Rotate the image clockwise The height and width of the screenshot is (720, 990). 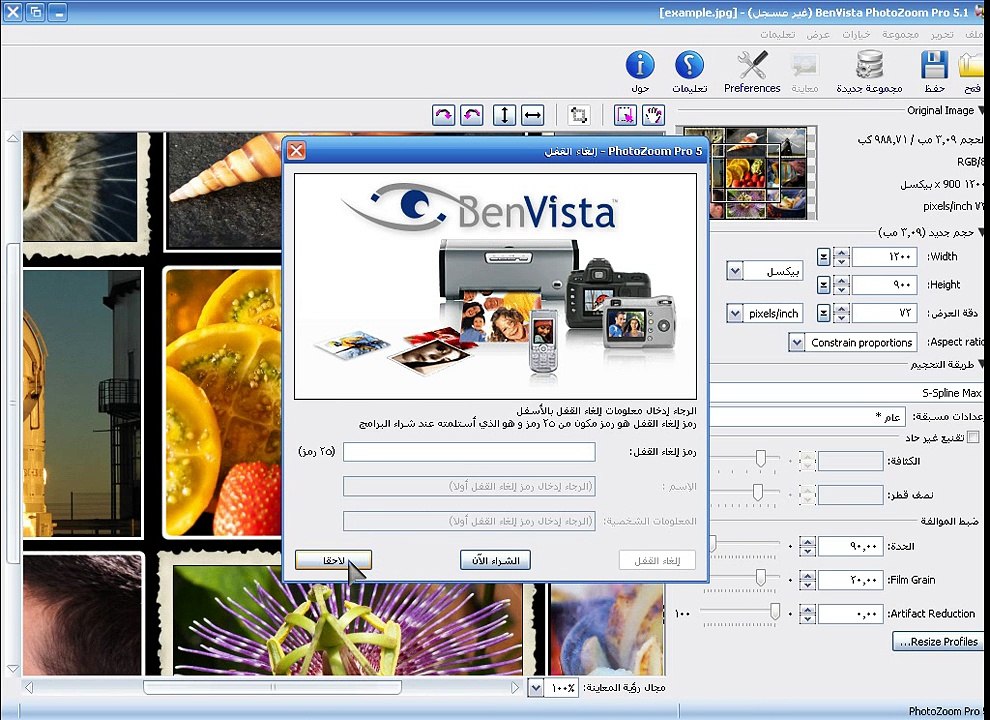(x=443, y=115)
